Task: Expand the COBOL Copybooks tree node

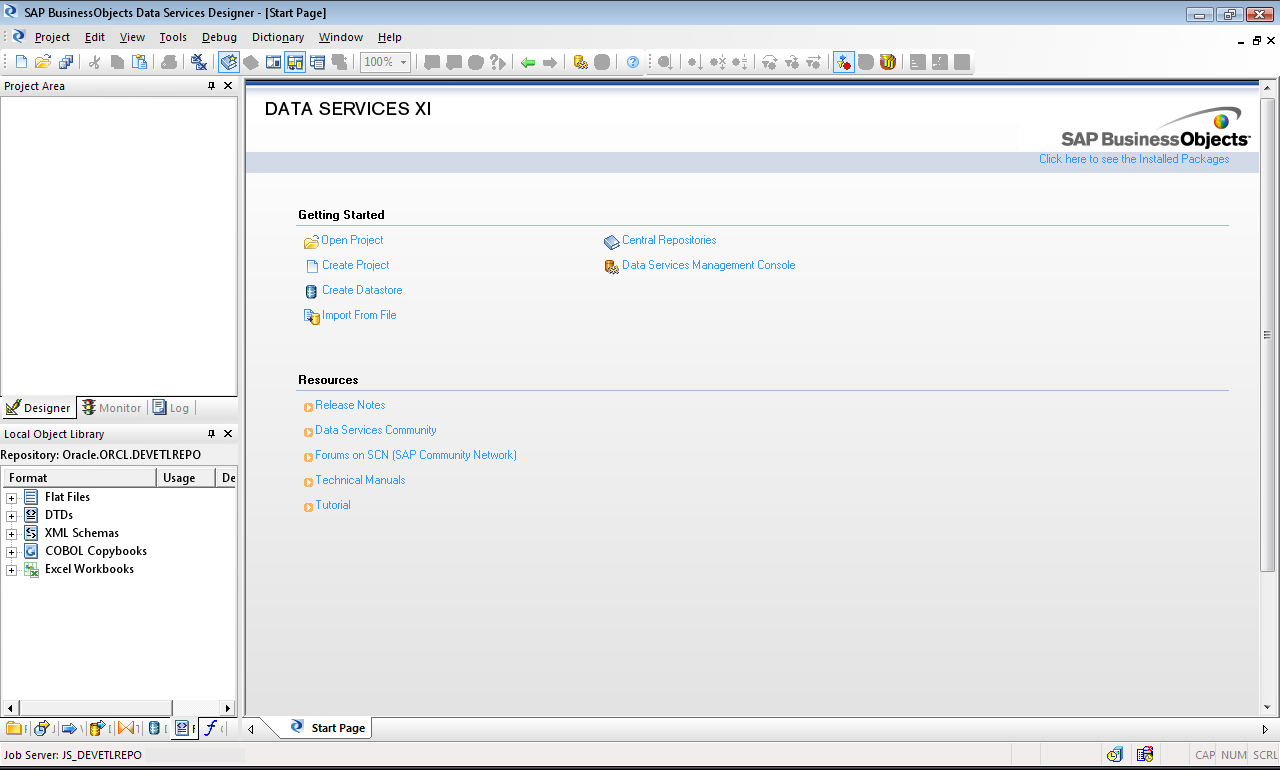Action: click(x=12, y=551)
